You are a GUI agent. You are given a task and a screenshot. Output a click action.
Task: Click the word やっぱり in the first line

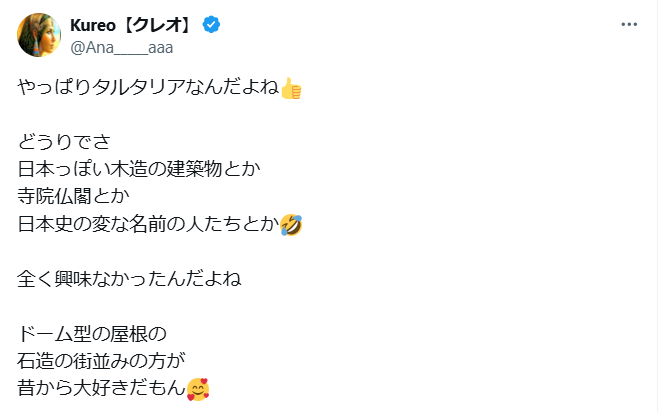point(55,89)
